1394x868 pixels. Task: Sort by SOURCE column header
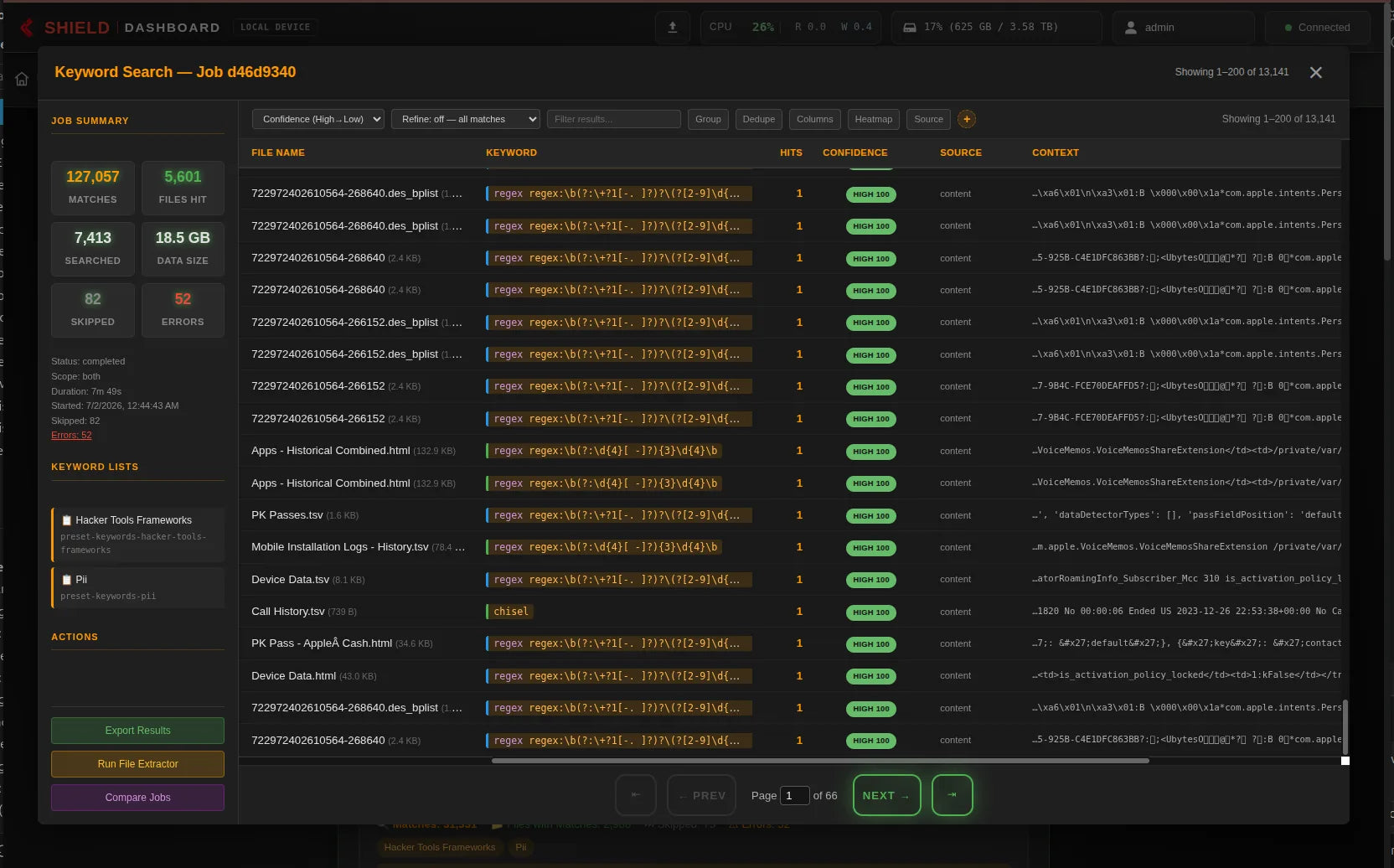tap(961, 152)
